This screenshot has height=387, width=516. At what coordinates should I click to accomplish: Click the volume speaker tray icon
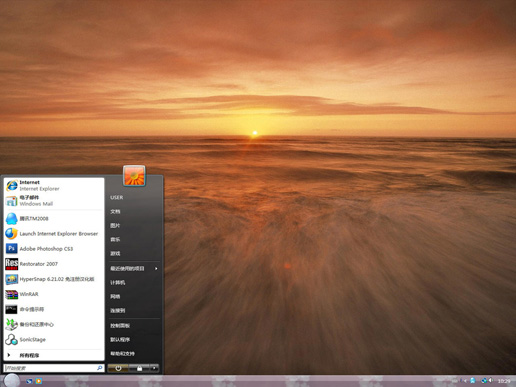[490, 380]
